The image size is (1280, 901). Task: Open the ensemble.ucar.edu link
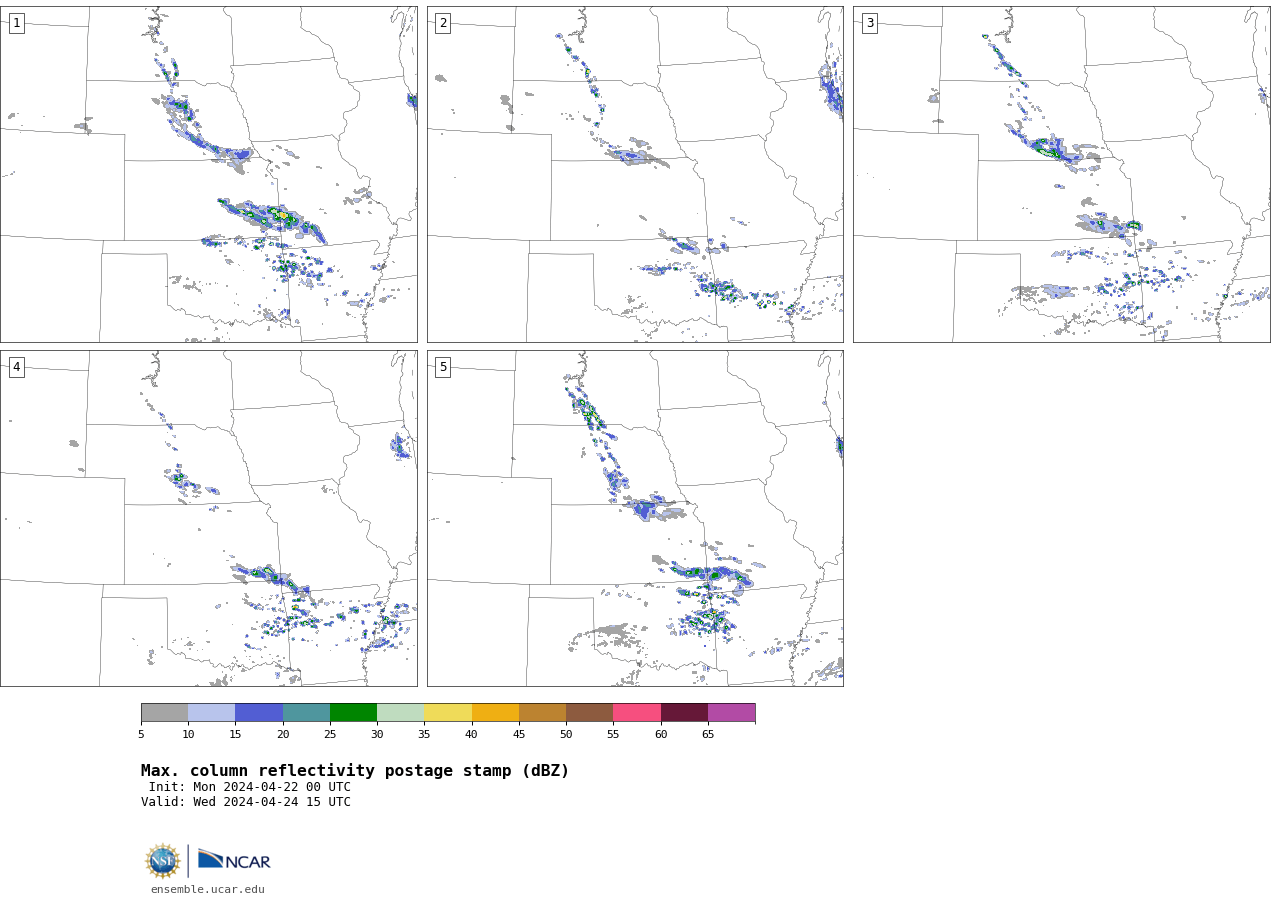coord(208,889)
